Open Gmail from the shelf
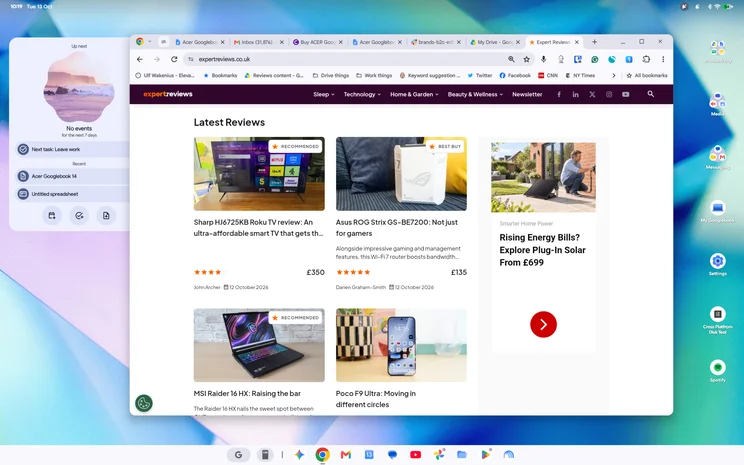The width and height of the screenshot is (744, 465). [346, 455]
